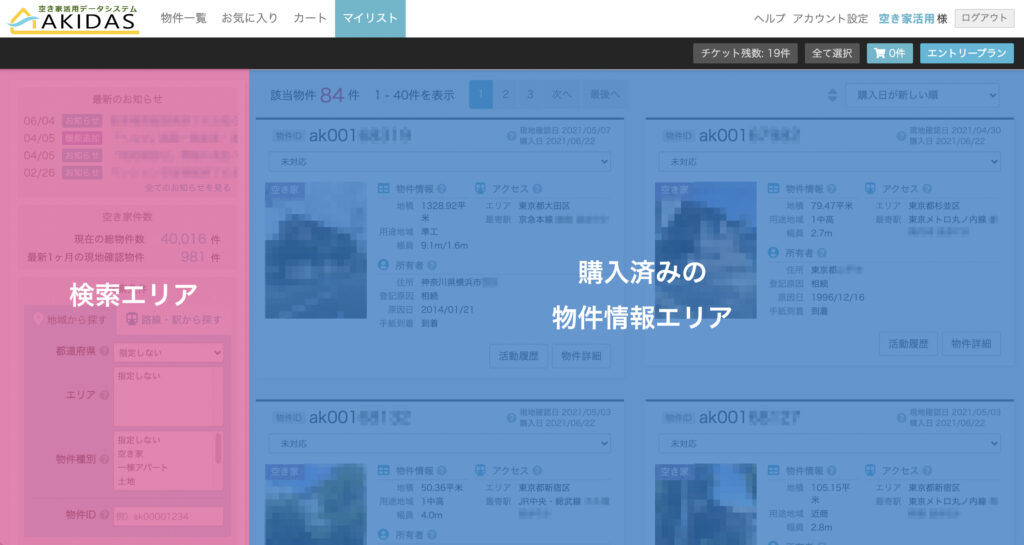Click the train access icon in the 杉並区 card
This screenshot has height=545, width=1024.
pyautogui.click(x=870, y=189)
